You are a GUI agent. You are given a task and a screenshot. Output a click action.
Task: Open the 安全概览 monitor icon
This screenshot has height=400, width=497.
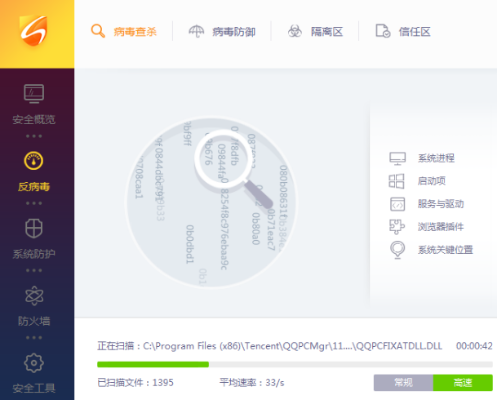point(34,93)
